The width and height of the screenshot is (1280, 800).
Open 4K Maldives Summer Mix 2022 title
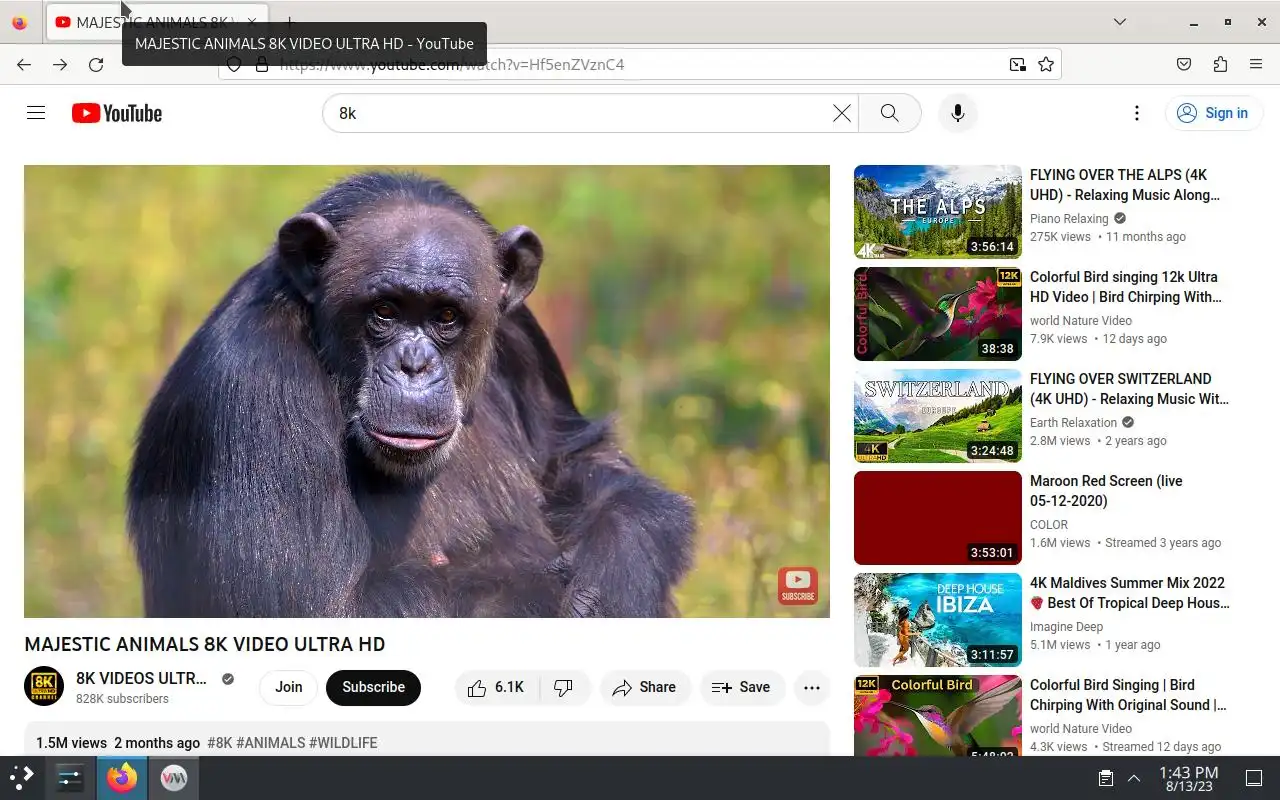point(1130,593)
